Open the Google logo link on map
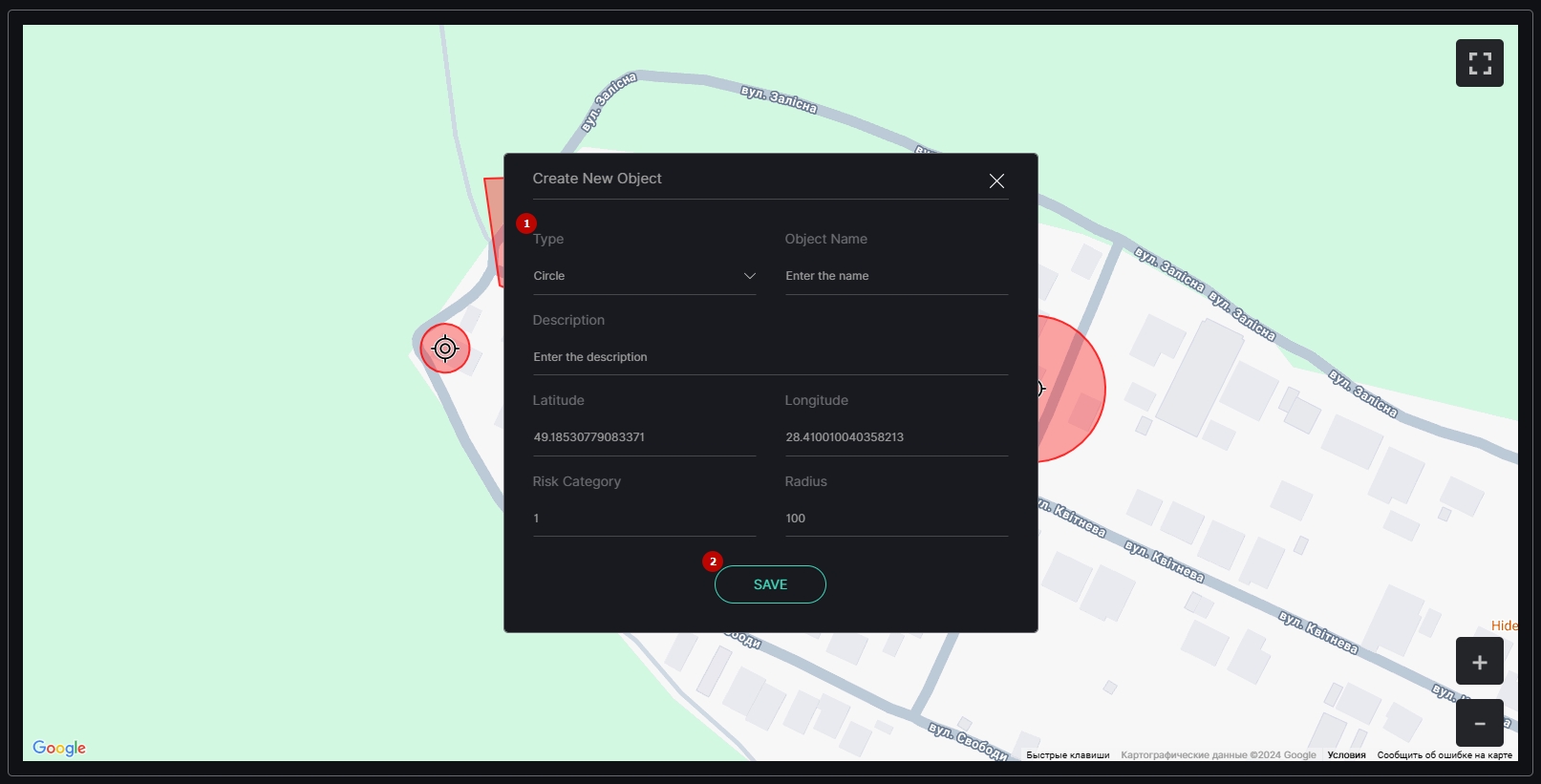The width and height of the screenshot is (1541, 784). point(59,748)
